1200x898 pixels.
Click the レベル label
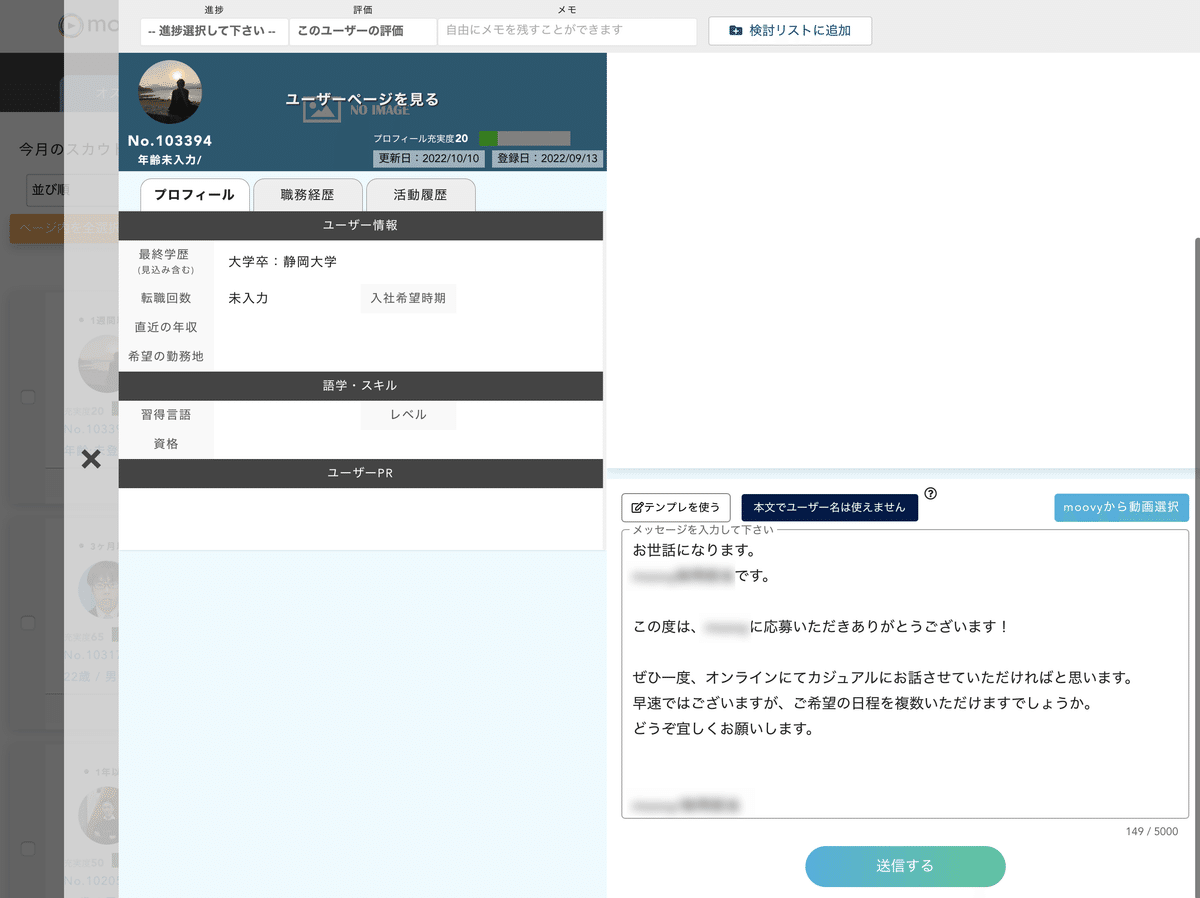coord(408,415)
